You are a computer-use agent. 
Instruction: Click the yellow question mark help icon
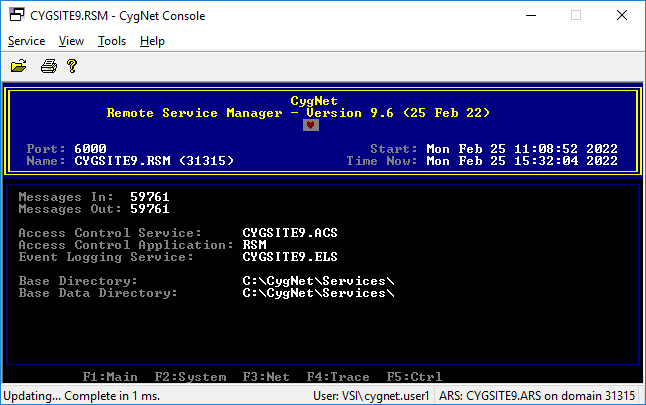click(x=72, y=66)
